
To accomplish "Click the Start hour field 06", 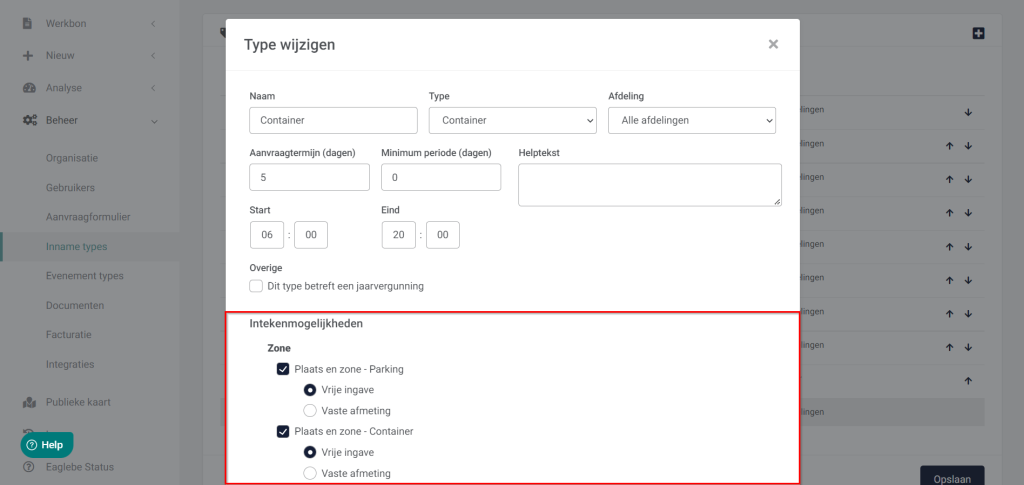I will pyautogui.click(x=267, y=235).
